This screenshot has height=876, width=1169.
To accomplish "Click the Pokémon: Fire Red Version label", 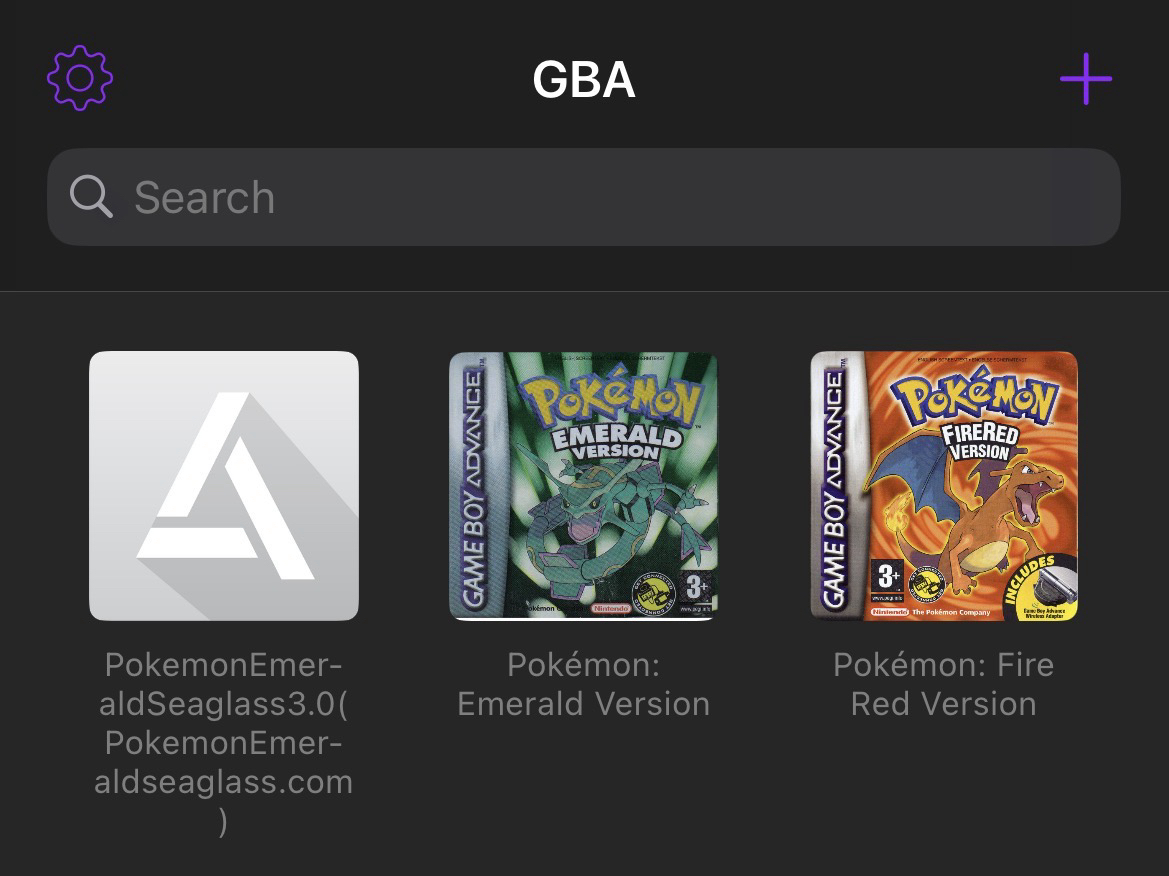I will coord(943,684).
